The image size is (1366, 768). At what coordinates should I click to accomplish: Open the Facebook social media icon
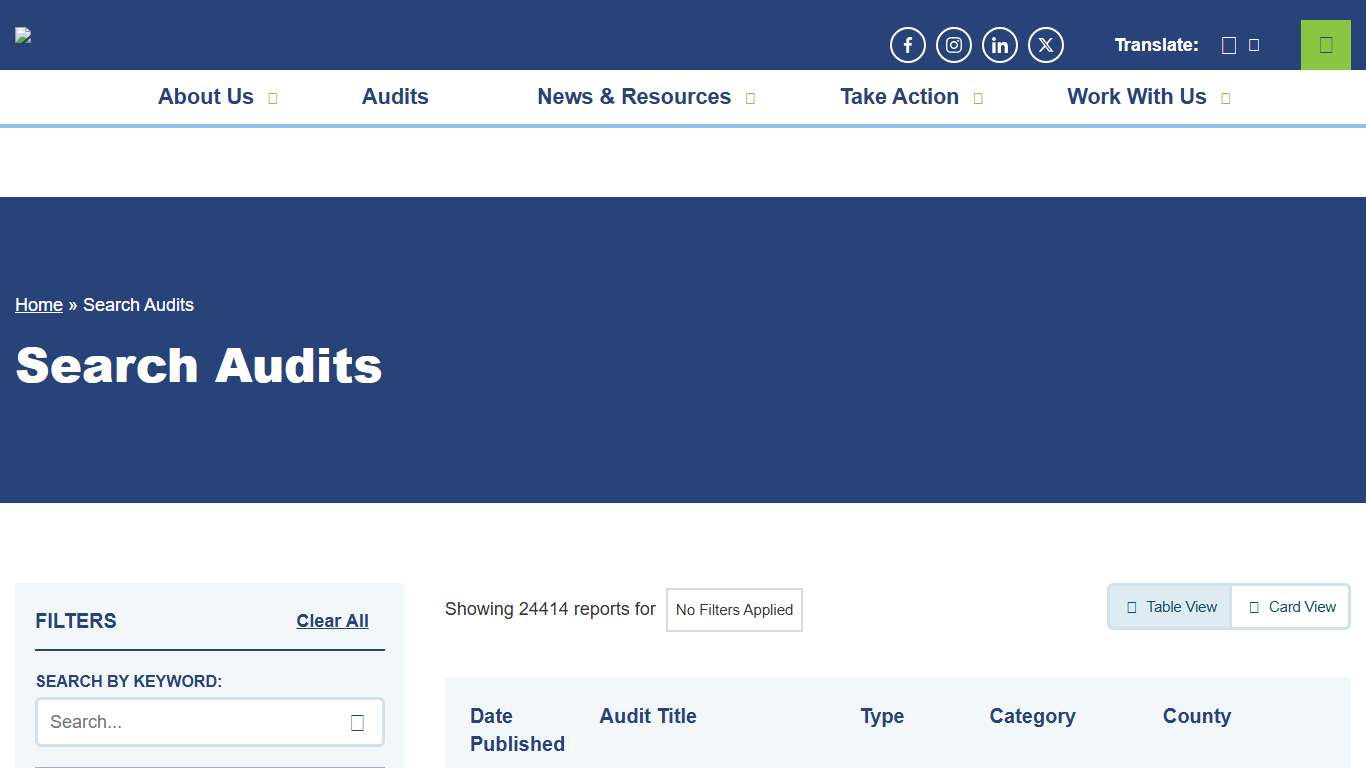click(x=907, y=44)
